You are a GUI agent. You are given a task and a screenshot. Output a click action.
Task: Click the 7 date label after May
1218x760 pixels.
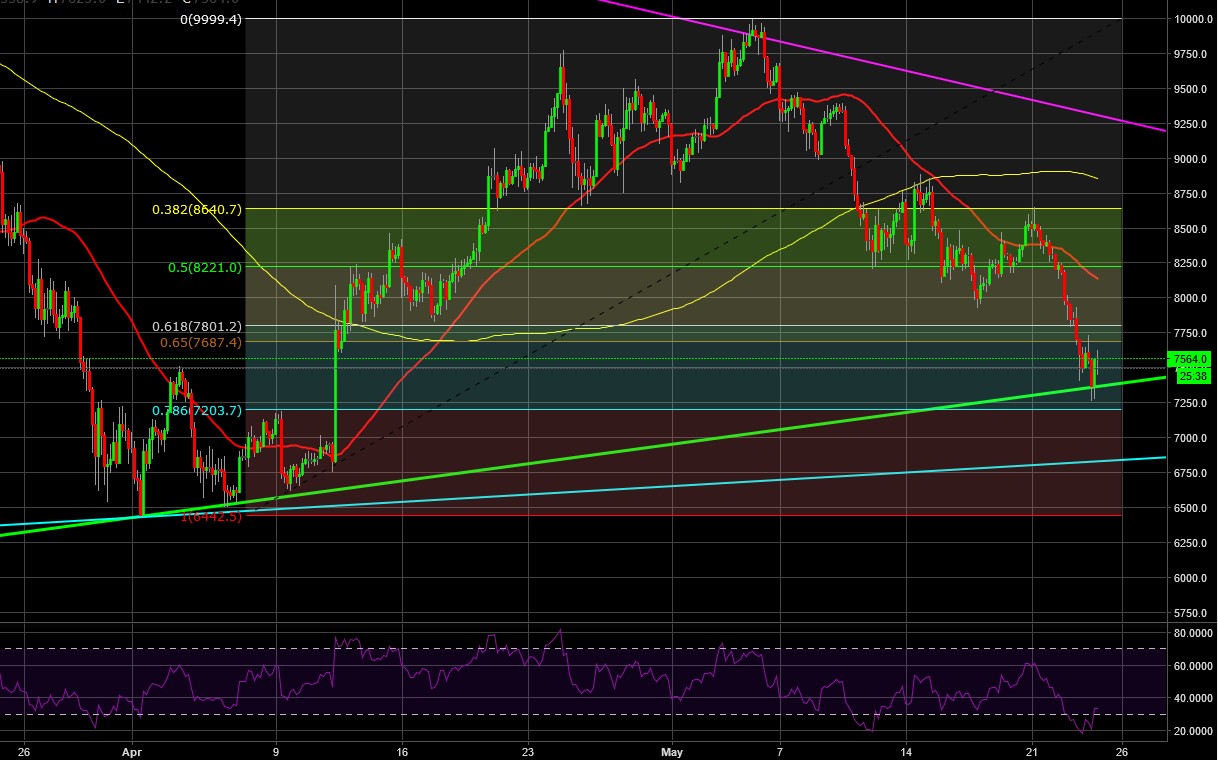pos(780,750)
